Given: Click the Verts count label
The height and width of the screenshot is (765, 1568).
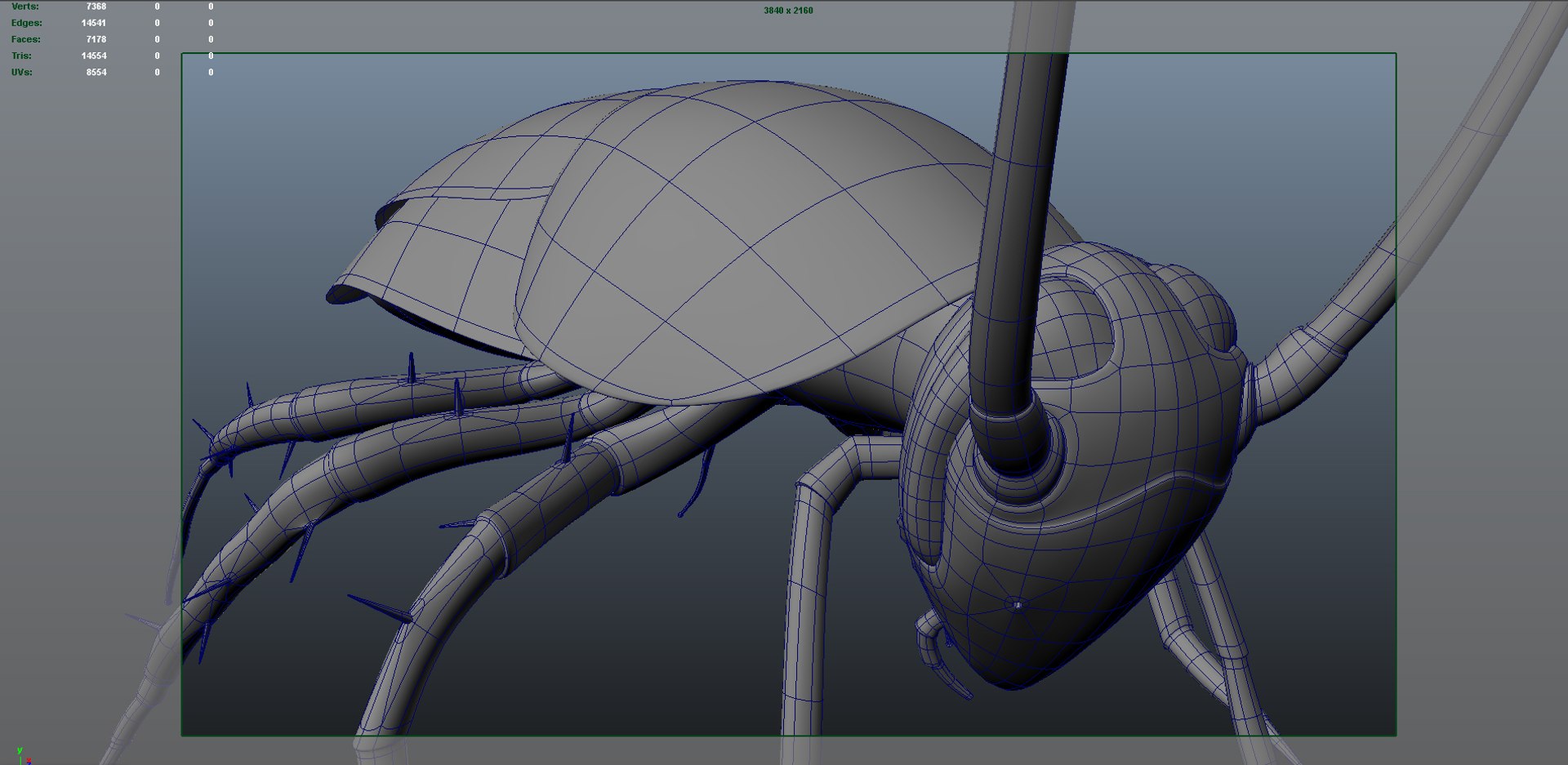Looking at the screenshot, I should tap(24, 7).
